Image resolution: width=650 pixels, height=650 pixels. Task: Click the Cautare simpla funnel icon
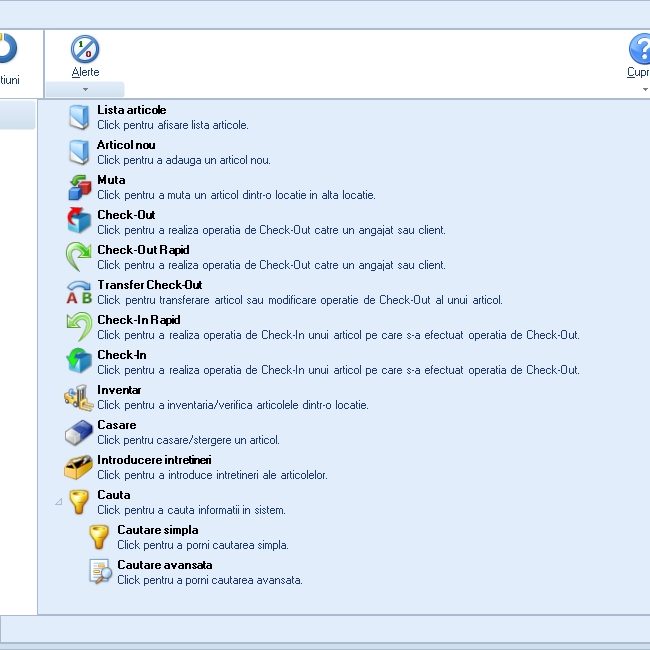[99, 537]
